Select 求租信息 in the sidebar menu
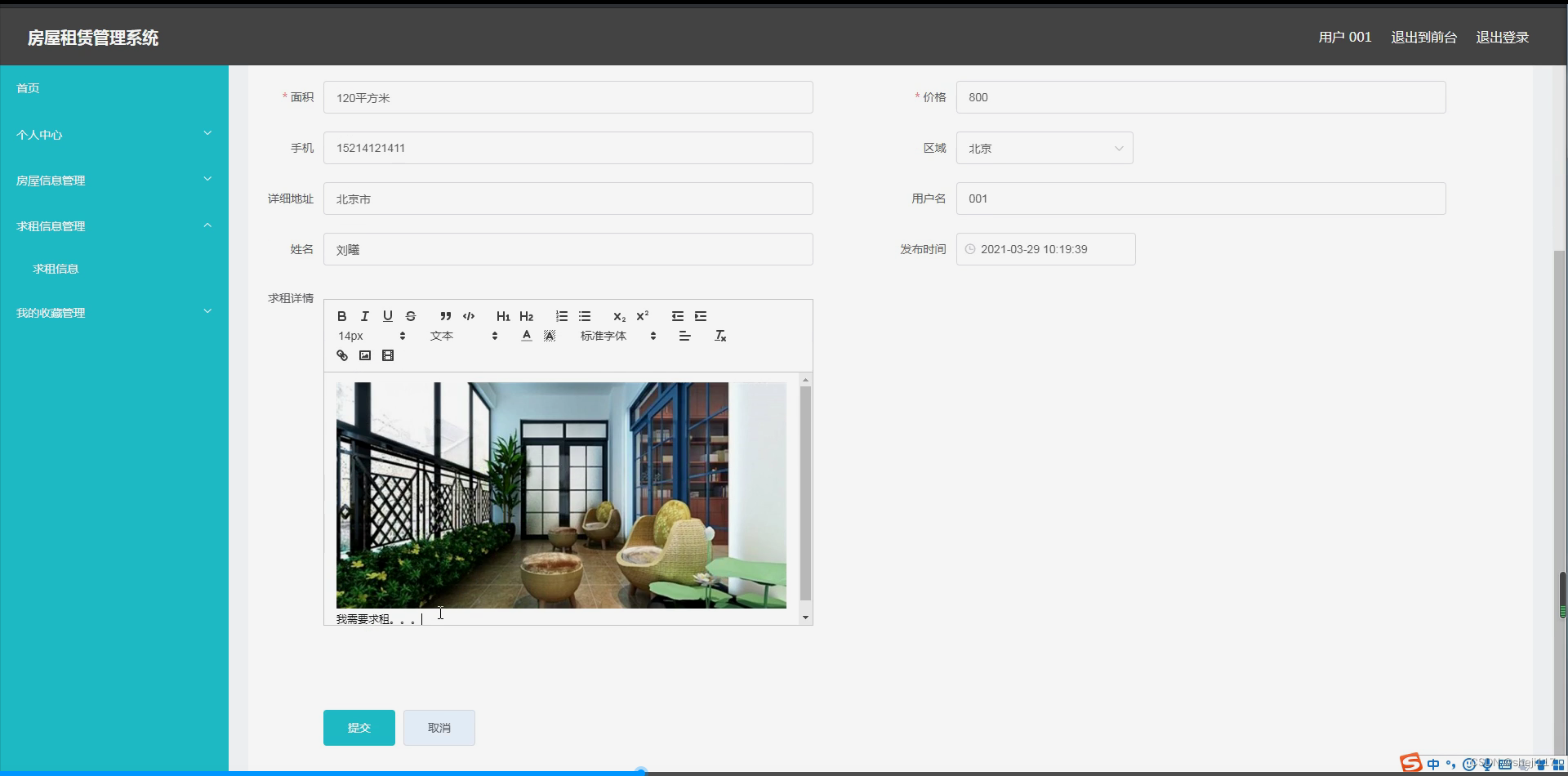The height and width of the screenshot is (776, 1568). [56, 268]
